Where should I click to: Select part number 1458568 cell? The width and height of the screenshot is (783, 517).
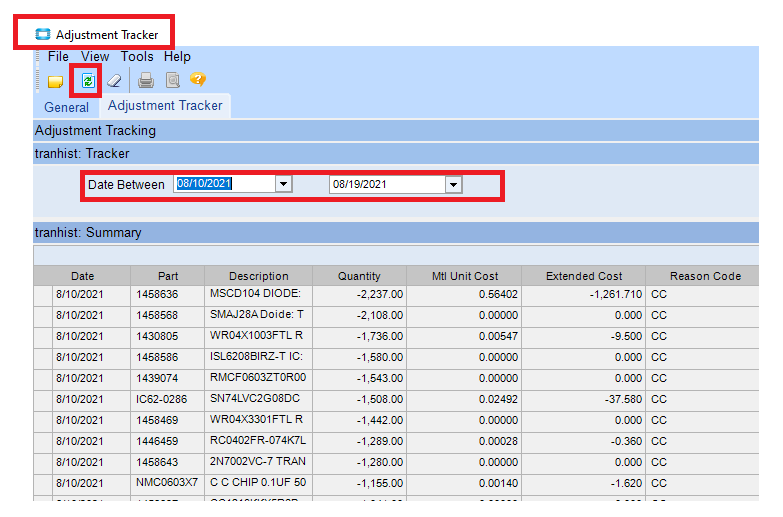tap(168, 315)
